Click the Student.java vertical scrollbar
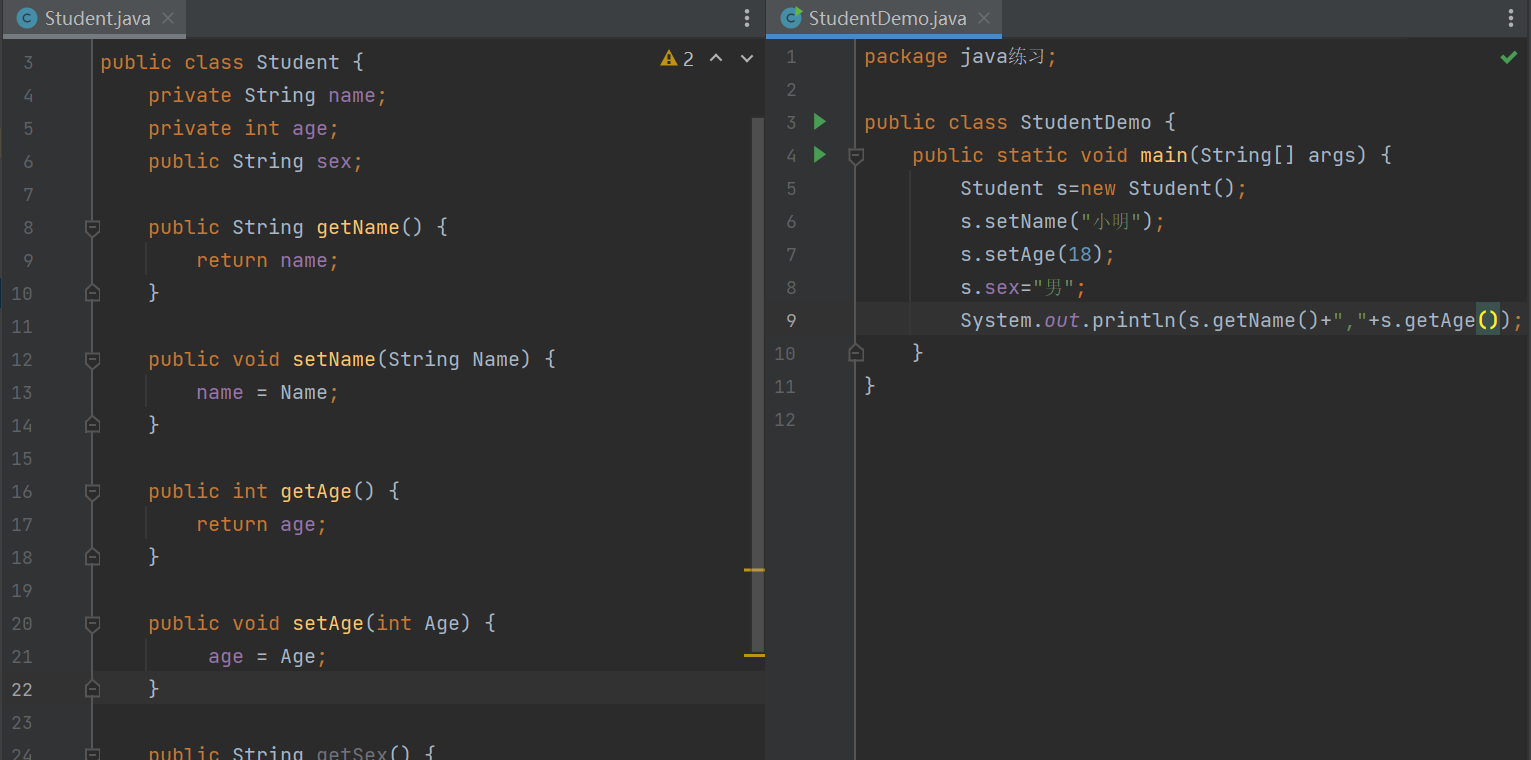Screen dimensions: 1531x760 tap(757, 384)
